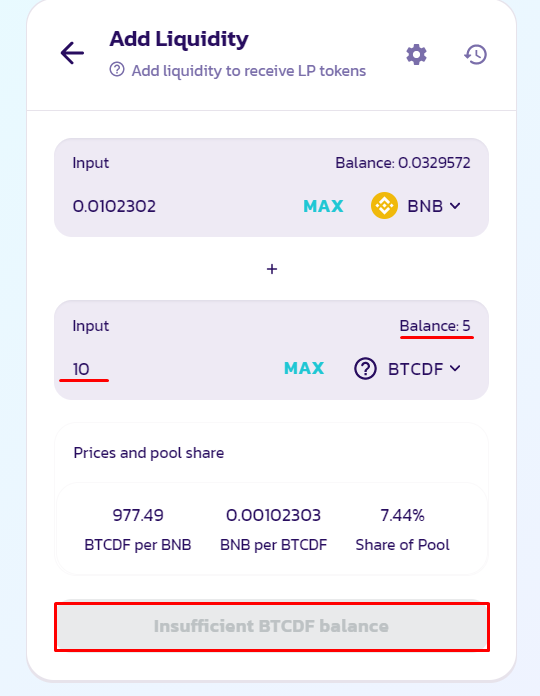Click the BNB coin logo
The height and width of the screenshot is (696, 540).
pos(384,206)
